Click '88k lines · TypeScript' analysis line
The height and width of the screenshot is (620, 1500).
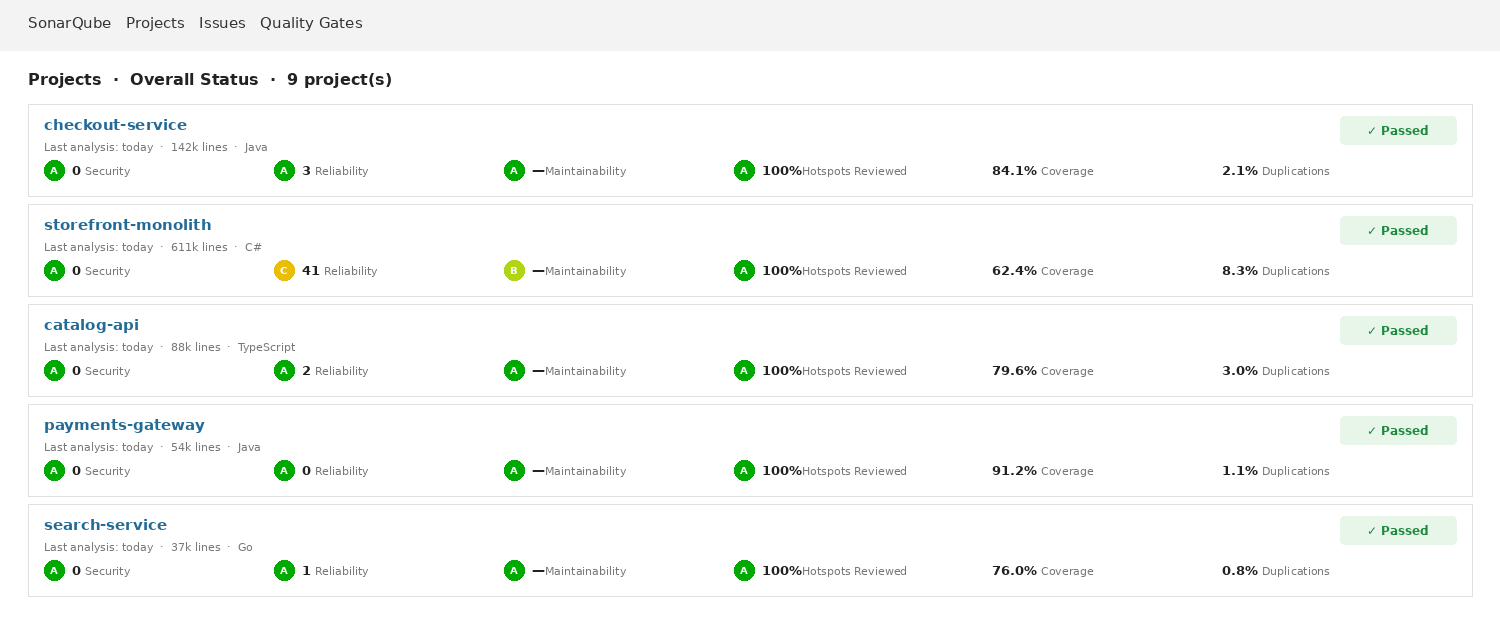pos(233,347)
